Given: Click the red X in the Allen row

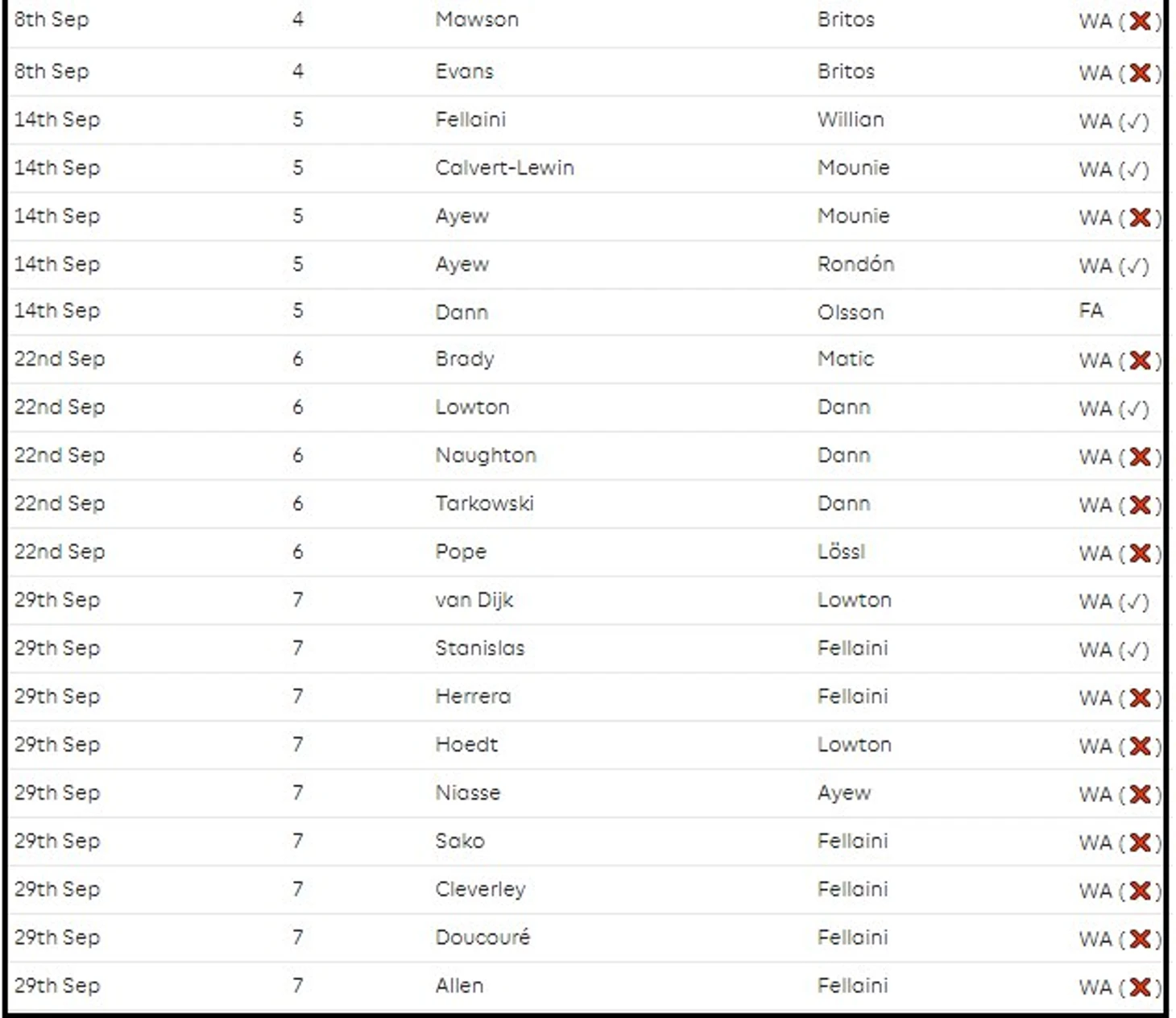Looking at the screenshot, I should (x=1140, y=987).
